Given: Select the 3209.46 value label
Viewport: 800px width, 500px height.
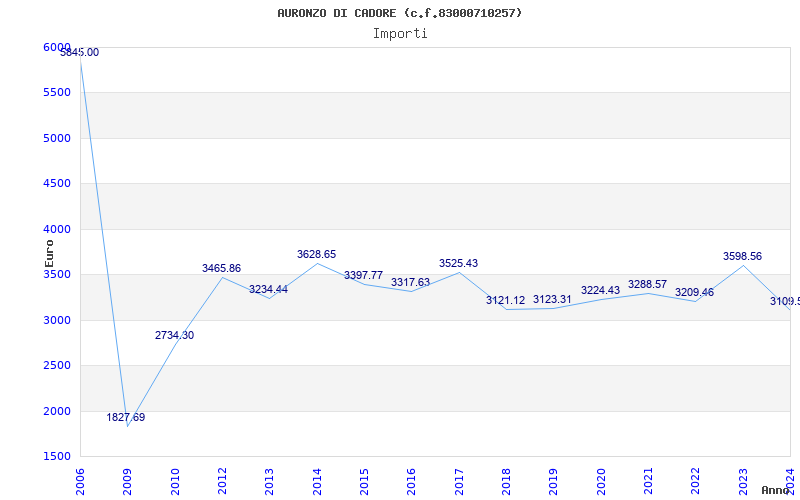Looking at the screenshot, I should [x=694, y=292].
